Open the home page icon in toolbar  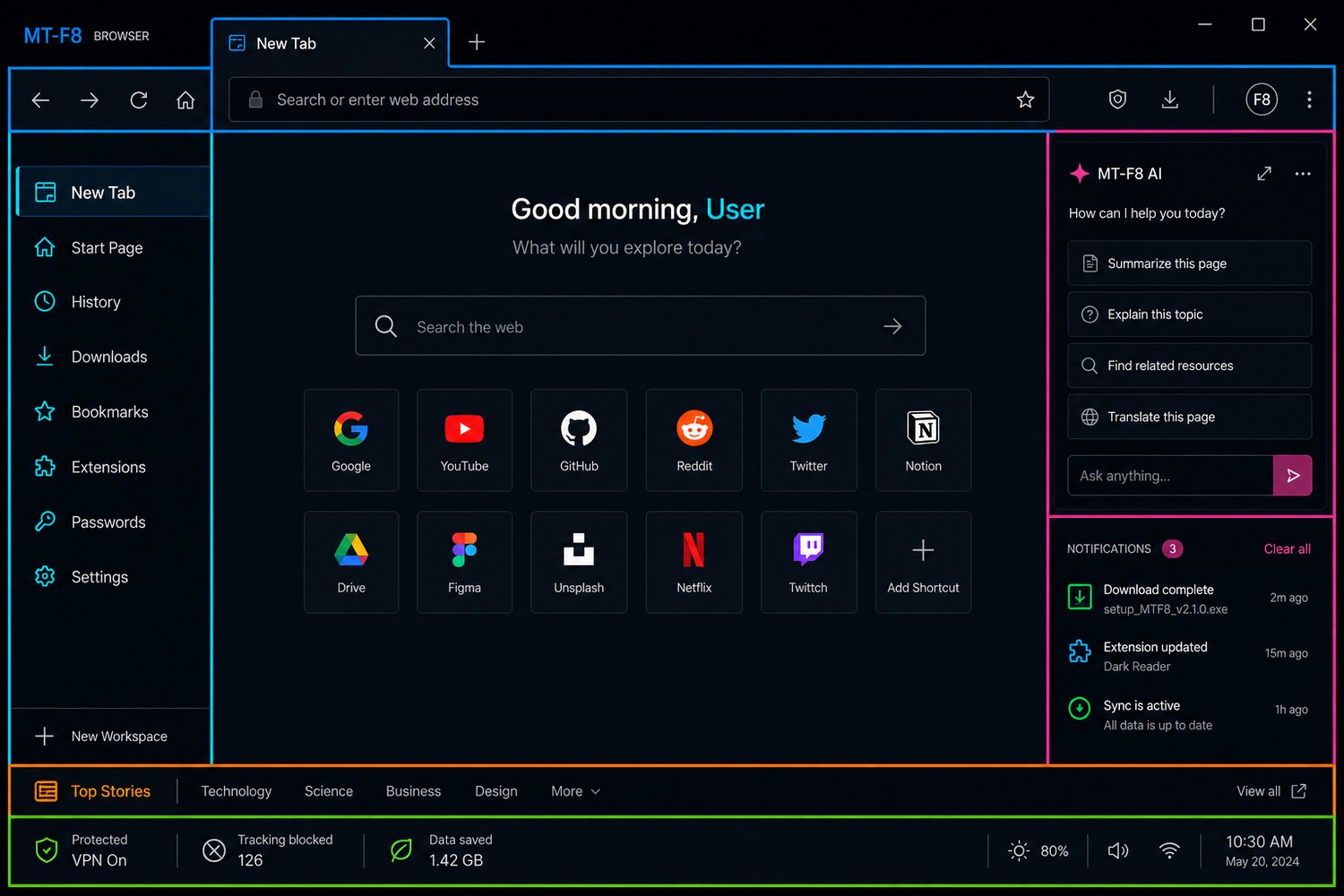[x=185, y=100]
